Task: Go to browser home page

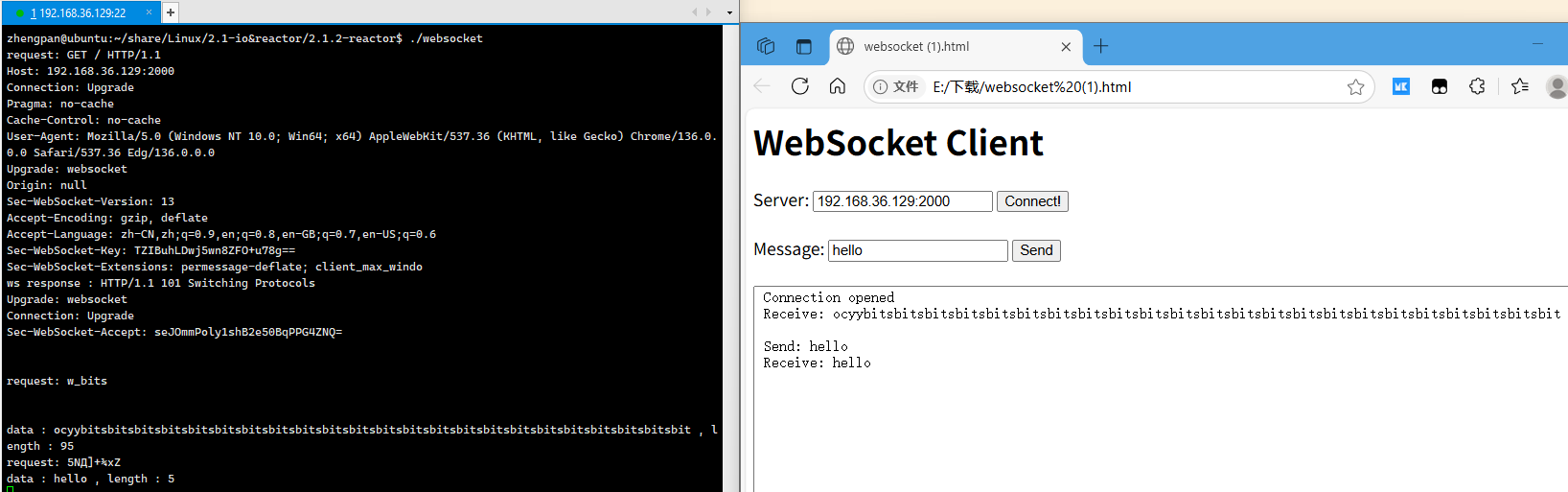Action: click(838, 86)
